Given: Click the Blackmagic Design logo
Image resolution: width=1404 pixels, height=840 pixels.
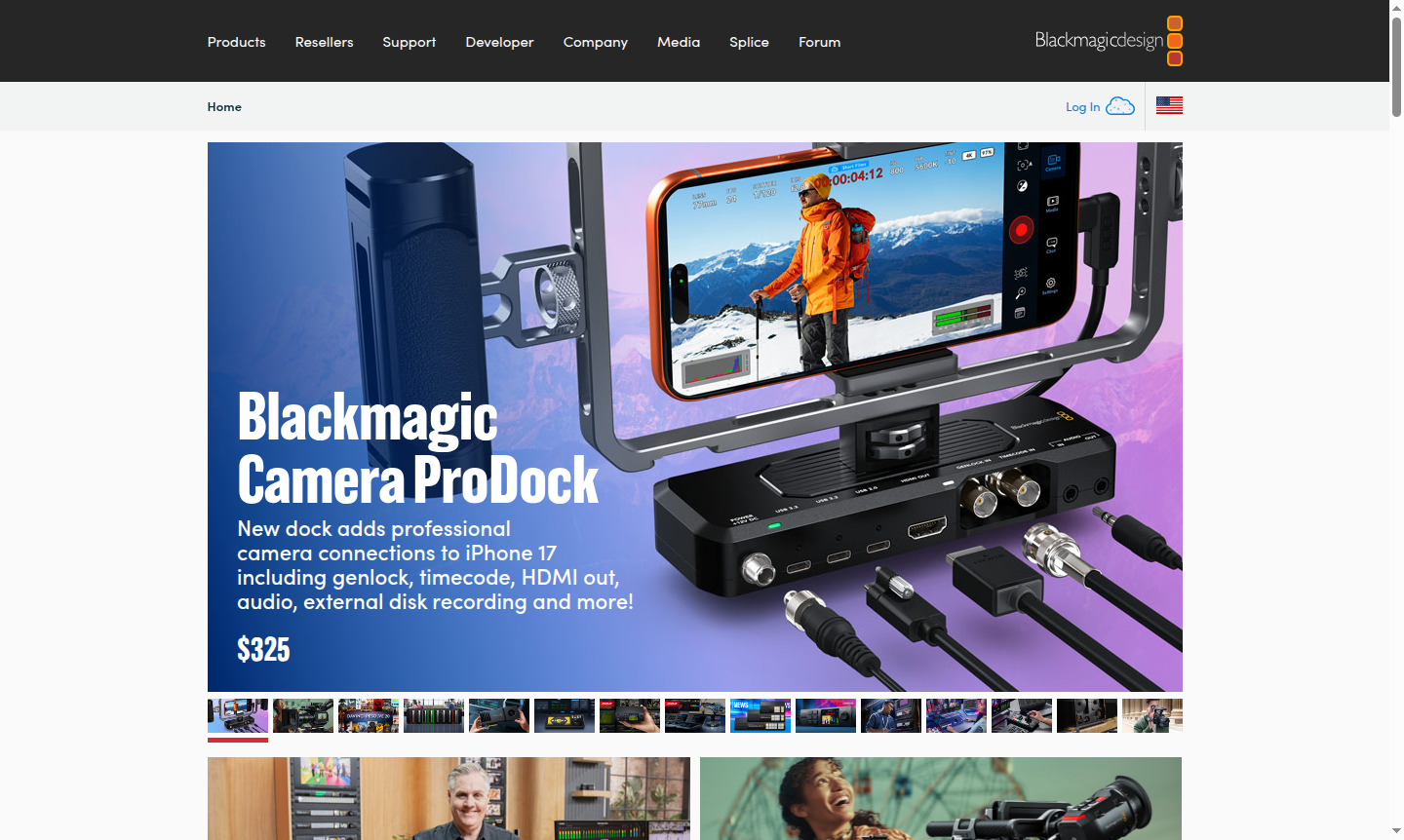Looking at the screenshot, I should coord(1107,41).
